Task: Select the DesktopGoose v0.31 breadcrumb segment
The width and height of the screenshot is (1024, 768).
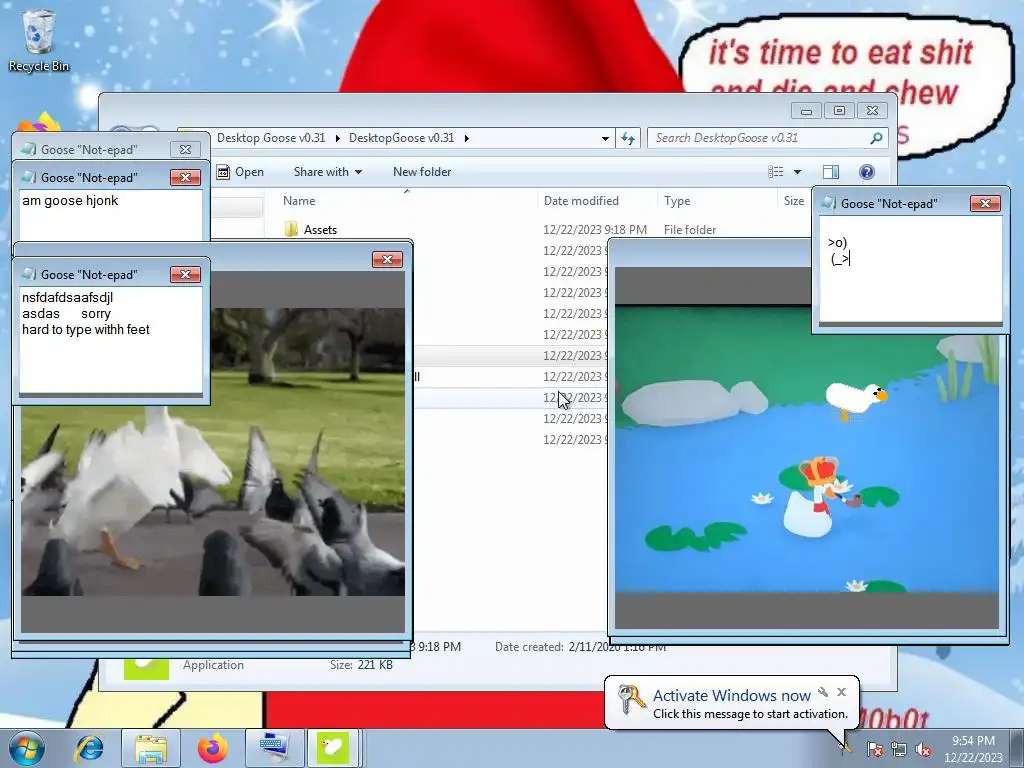Action: 401,138
